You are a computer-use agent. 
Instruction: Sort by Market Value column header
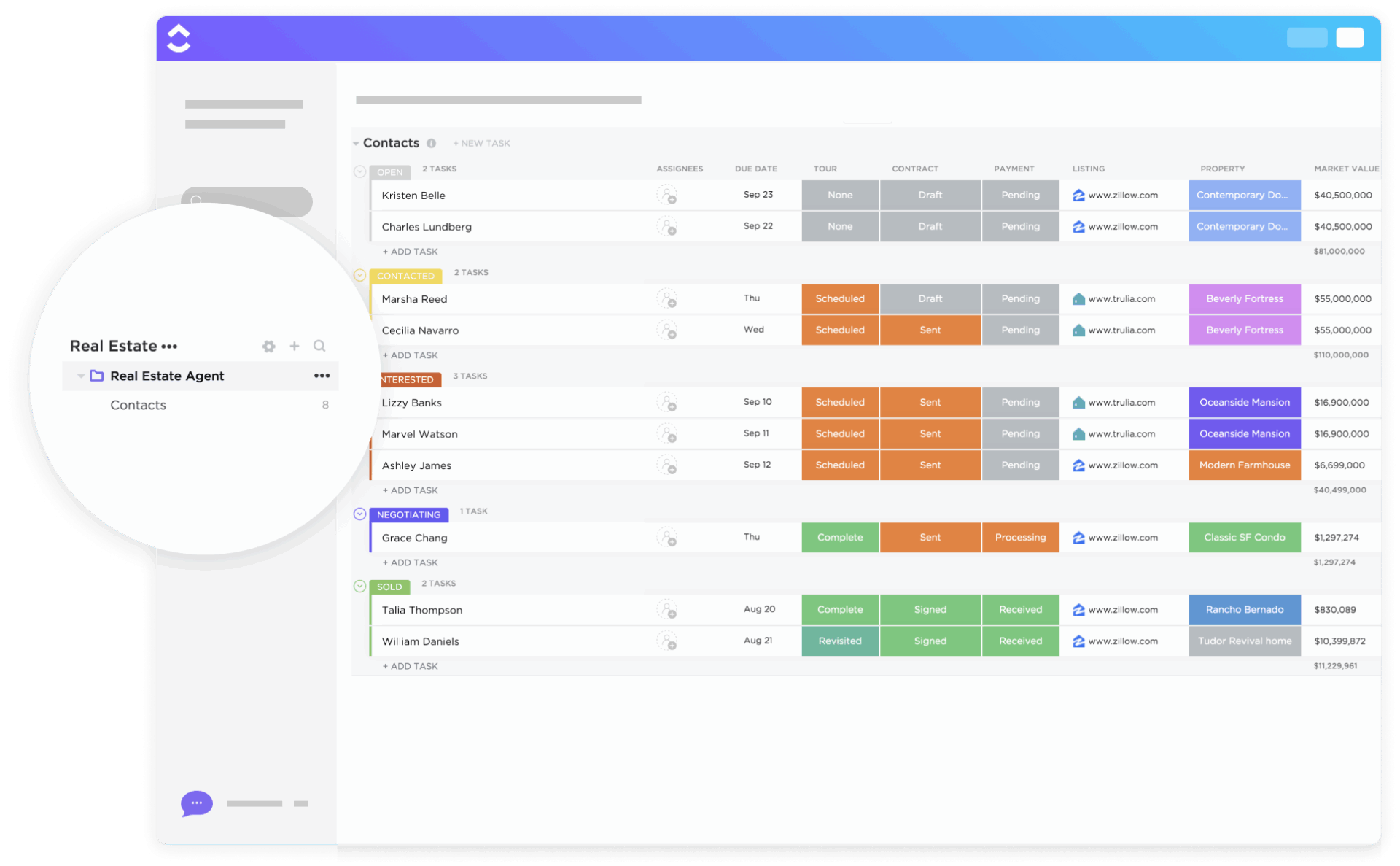(1346, 169)
